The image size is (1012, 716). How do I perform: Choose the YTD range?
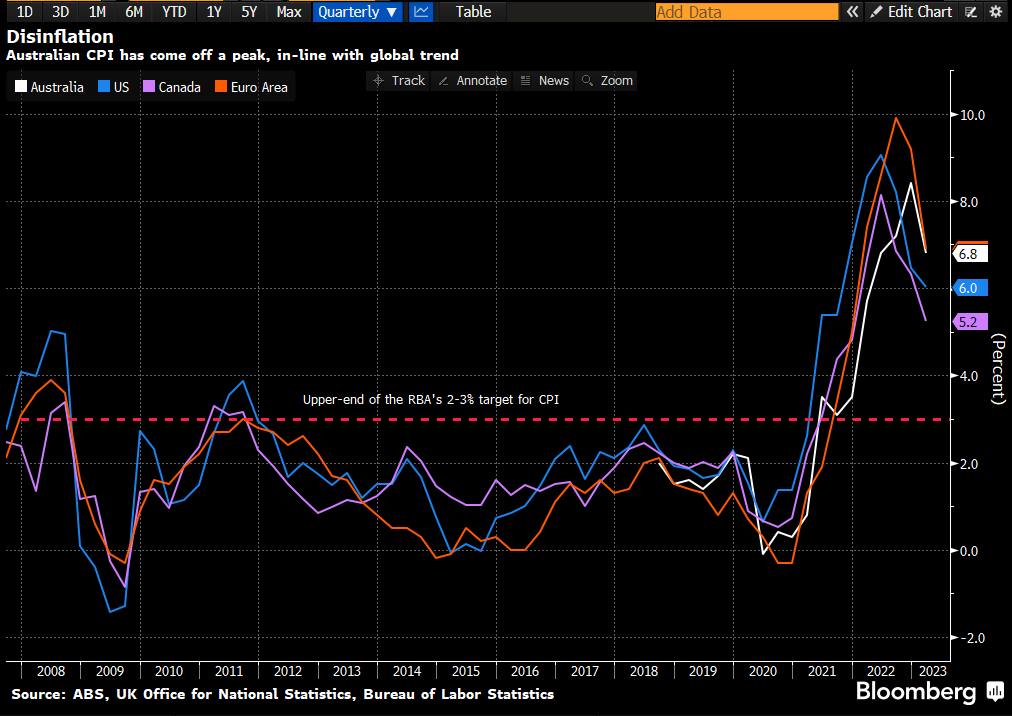174,12
